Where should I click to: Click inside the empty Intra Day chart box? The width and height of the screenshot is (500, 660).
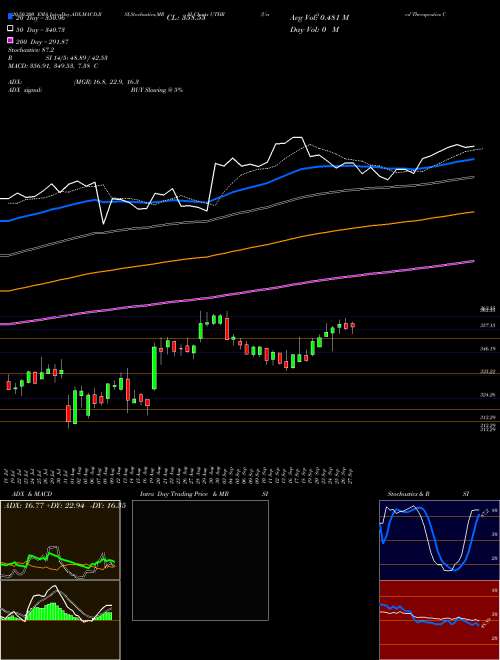pos(200,560)
